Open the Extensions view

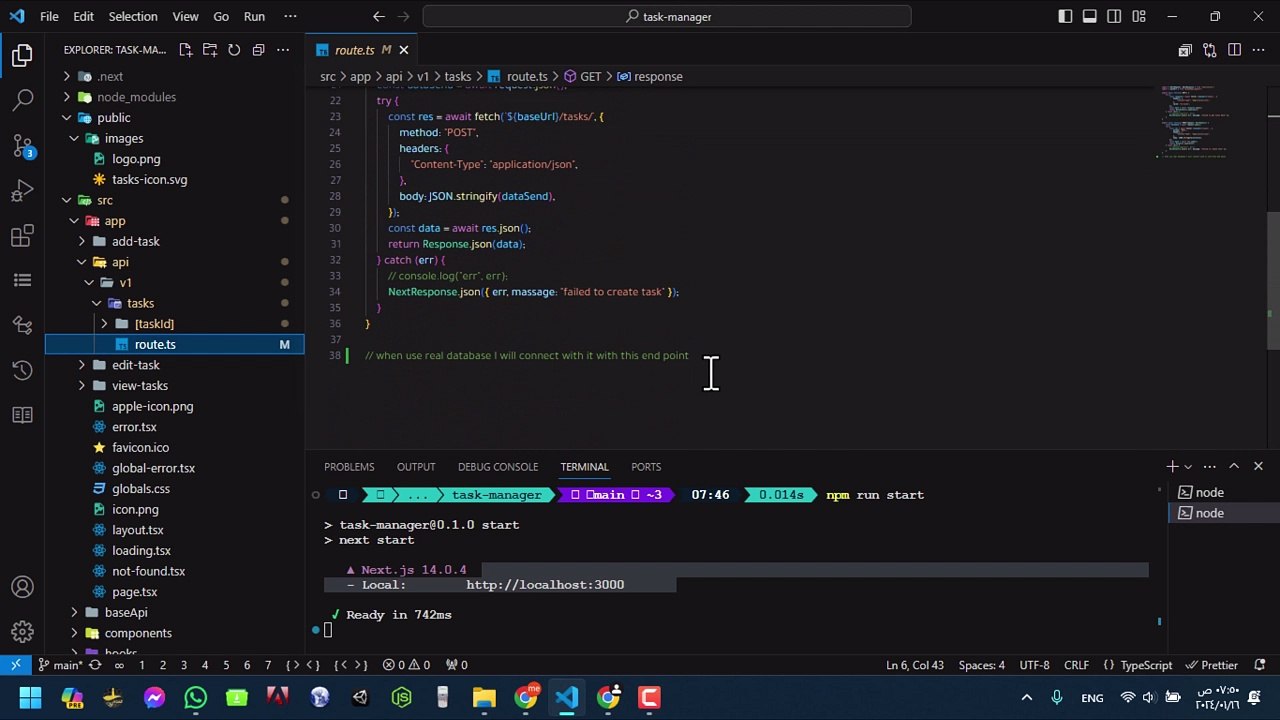point(22,236)
